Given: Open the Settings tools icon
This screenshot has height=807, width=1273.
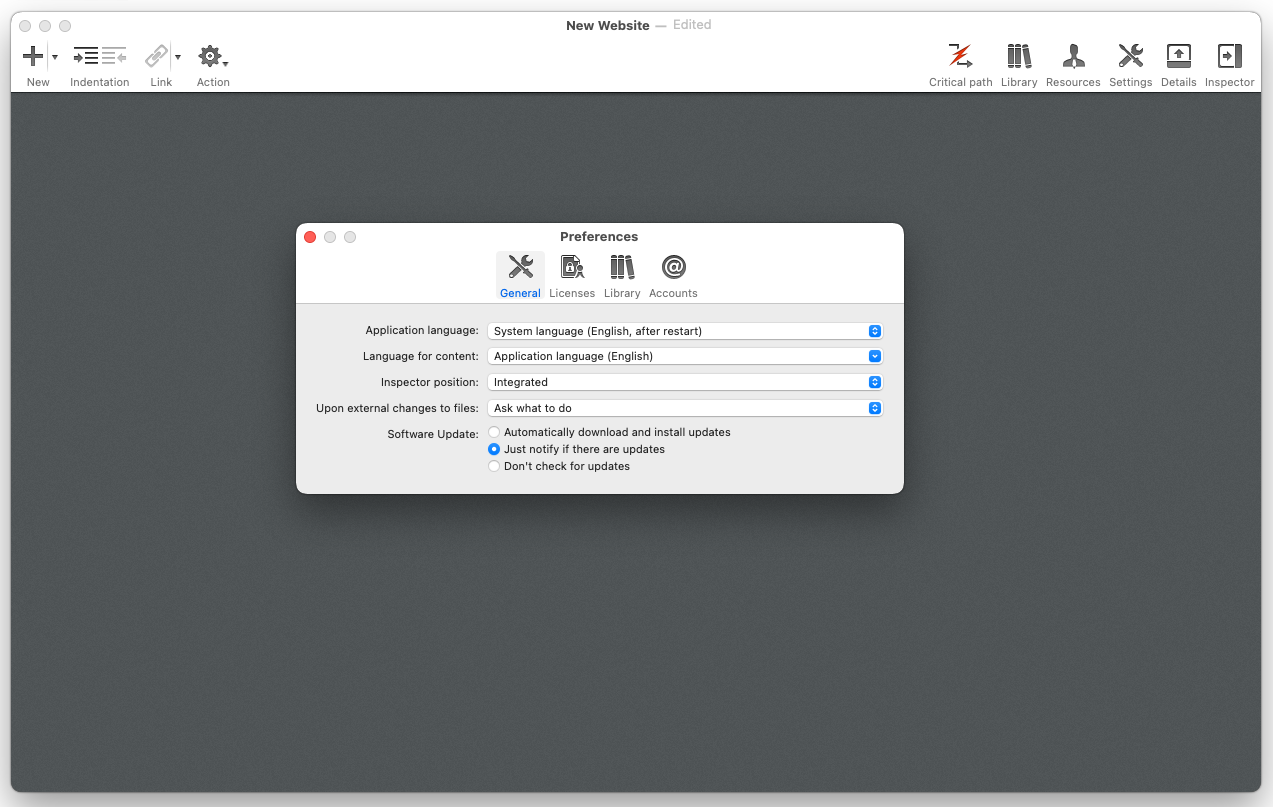Looking at the screenshot, I should pyautogui.click(x=1130, y=57).
